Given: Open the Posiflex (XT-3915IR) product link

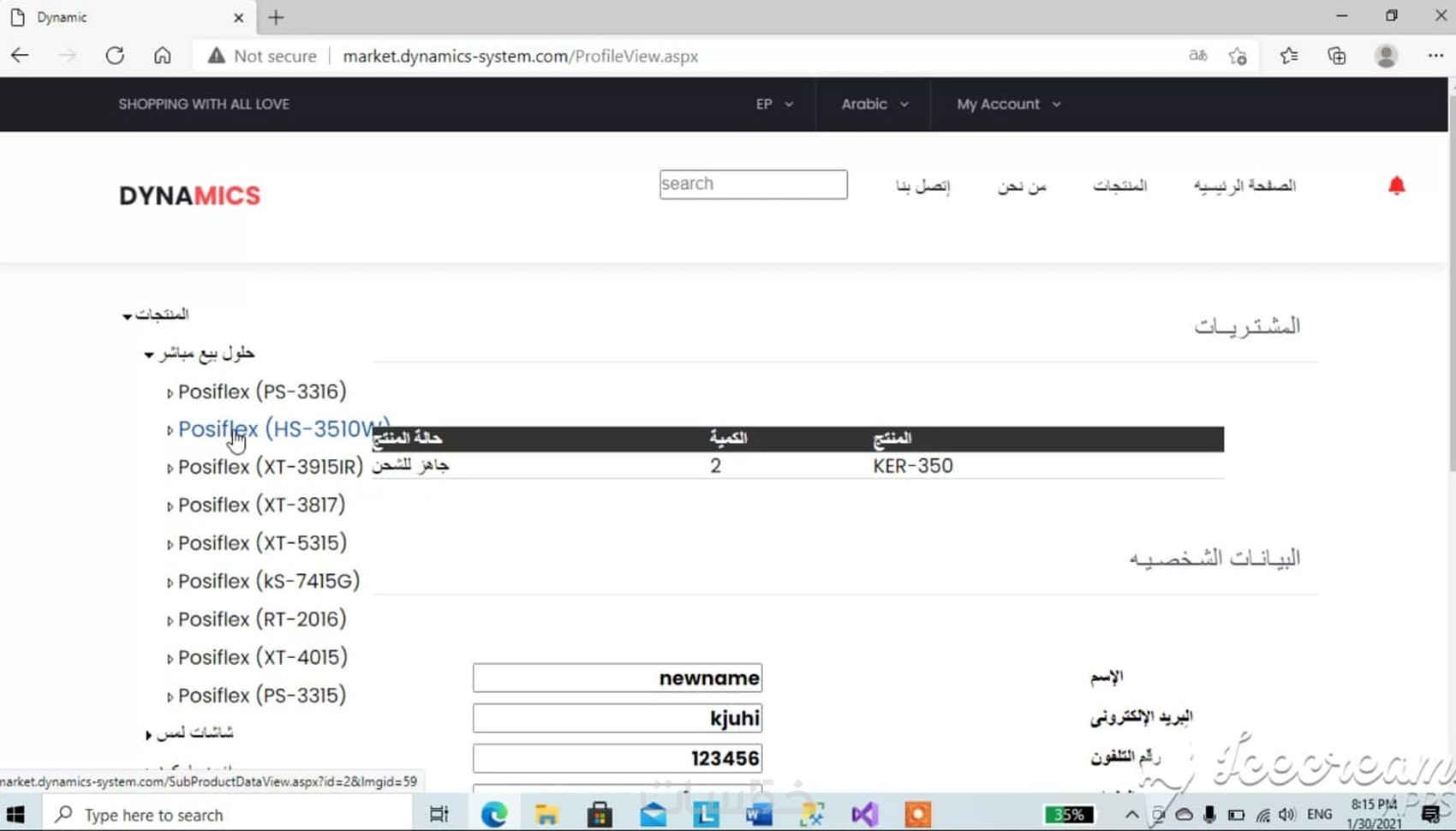Looking at the screenshot, I should tap(271, 467).
